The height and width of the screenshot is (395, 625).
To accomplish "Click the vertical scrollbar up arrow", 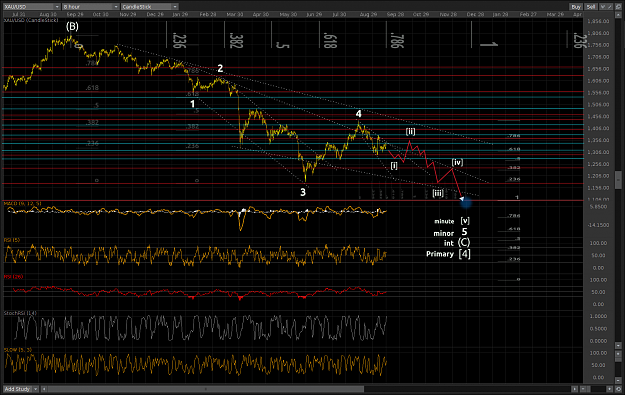I will click(618, 15).
